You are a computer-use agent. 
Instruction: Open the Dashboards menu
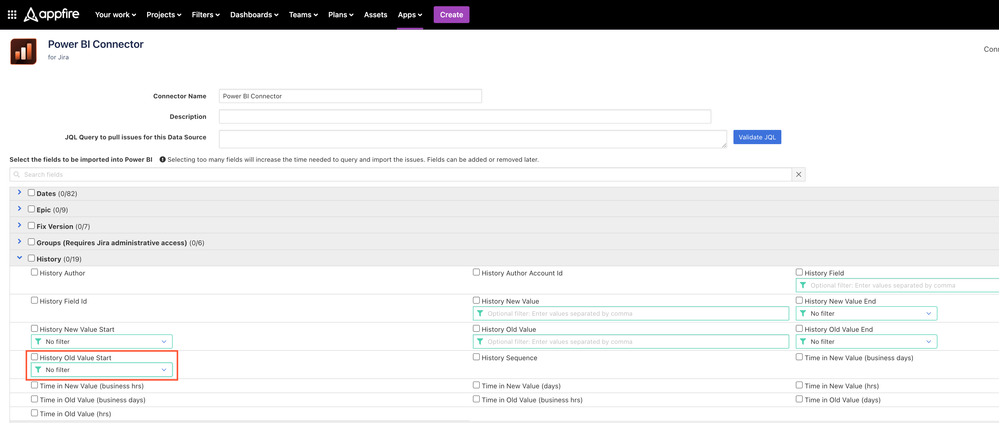coord(254,15)
